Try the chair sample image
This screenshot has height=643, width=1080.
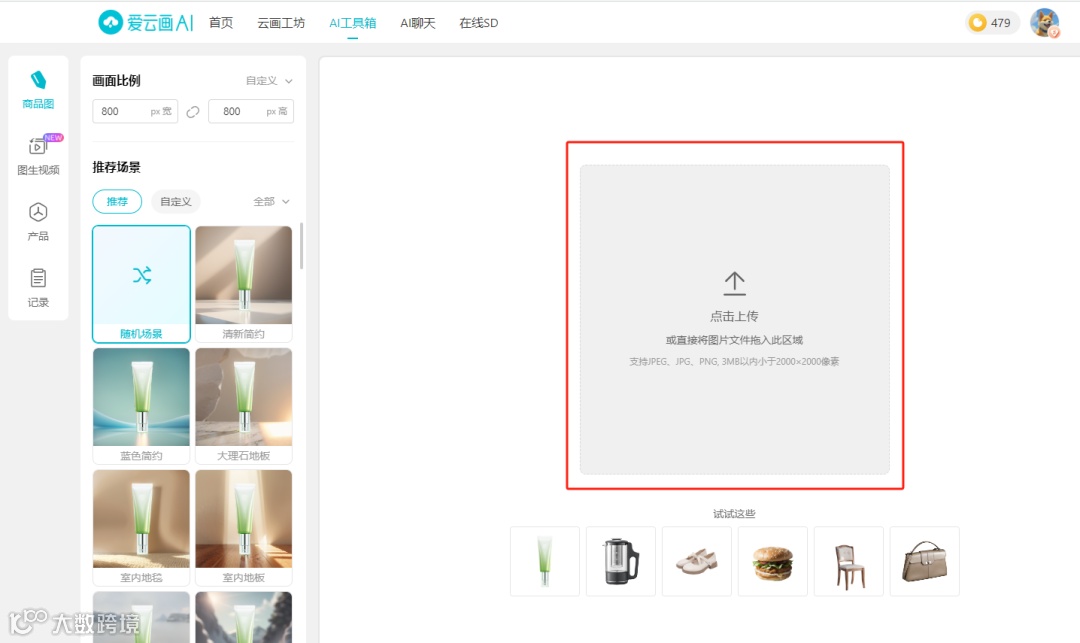click(x=849, y=561)
